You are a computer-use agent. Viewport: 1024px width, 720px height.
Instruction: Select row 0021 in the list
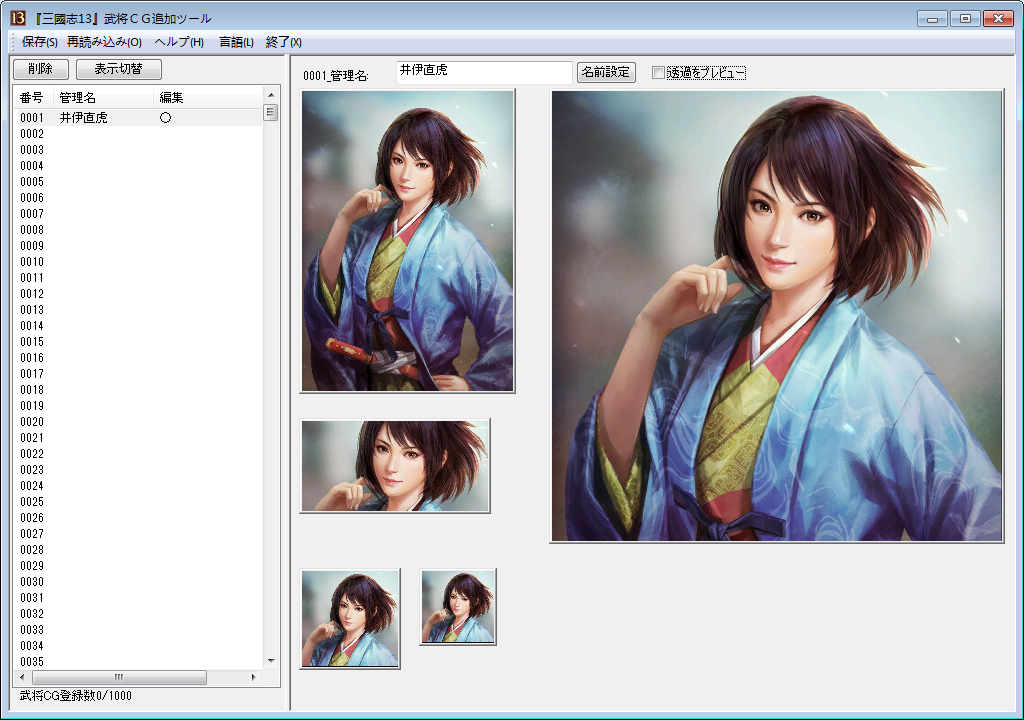[x=138, y=438]
